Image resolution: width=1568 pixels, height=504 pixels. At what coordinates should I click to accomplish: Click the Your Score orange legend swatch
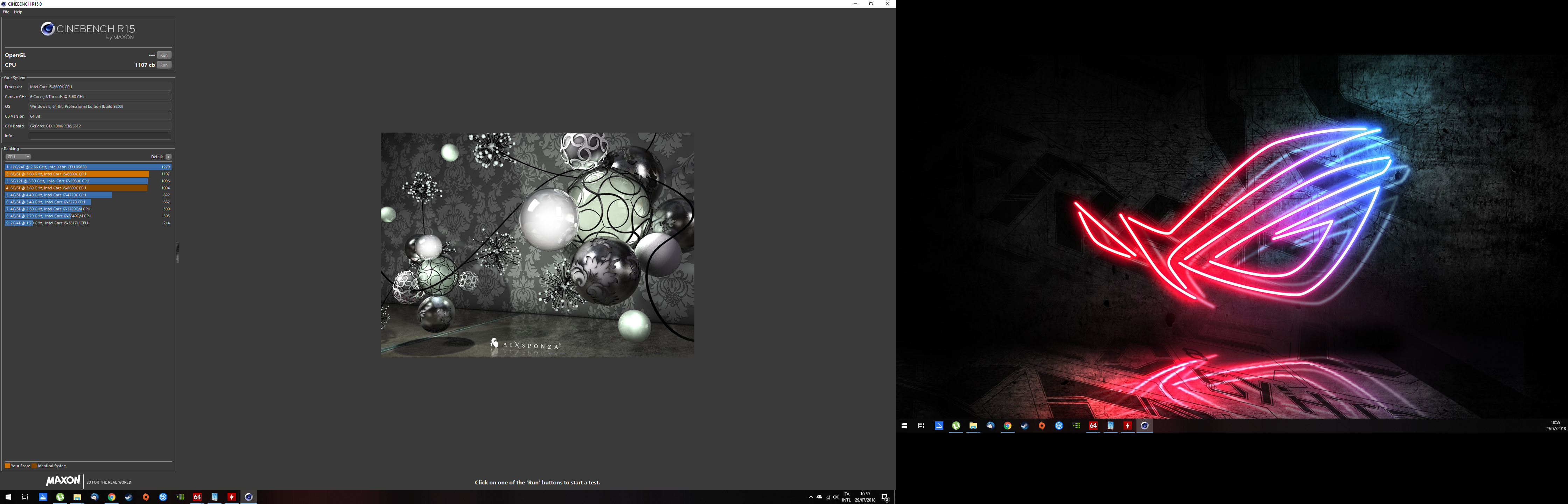(7, 466)
